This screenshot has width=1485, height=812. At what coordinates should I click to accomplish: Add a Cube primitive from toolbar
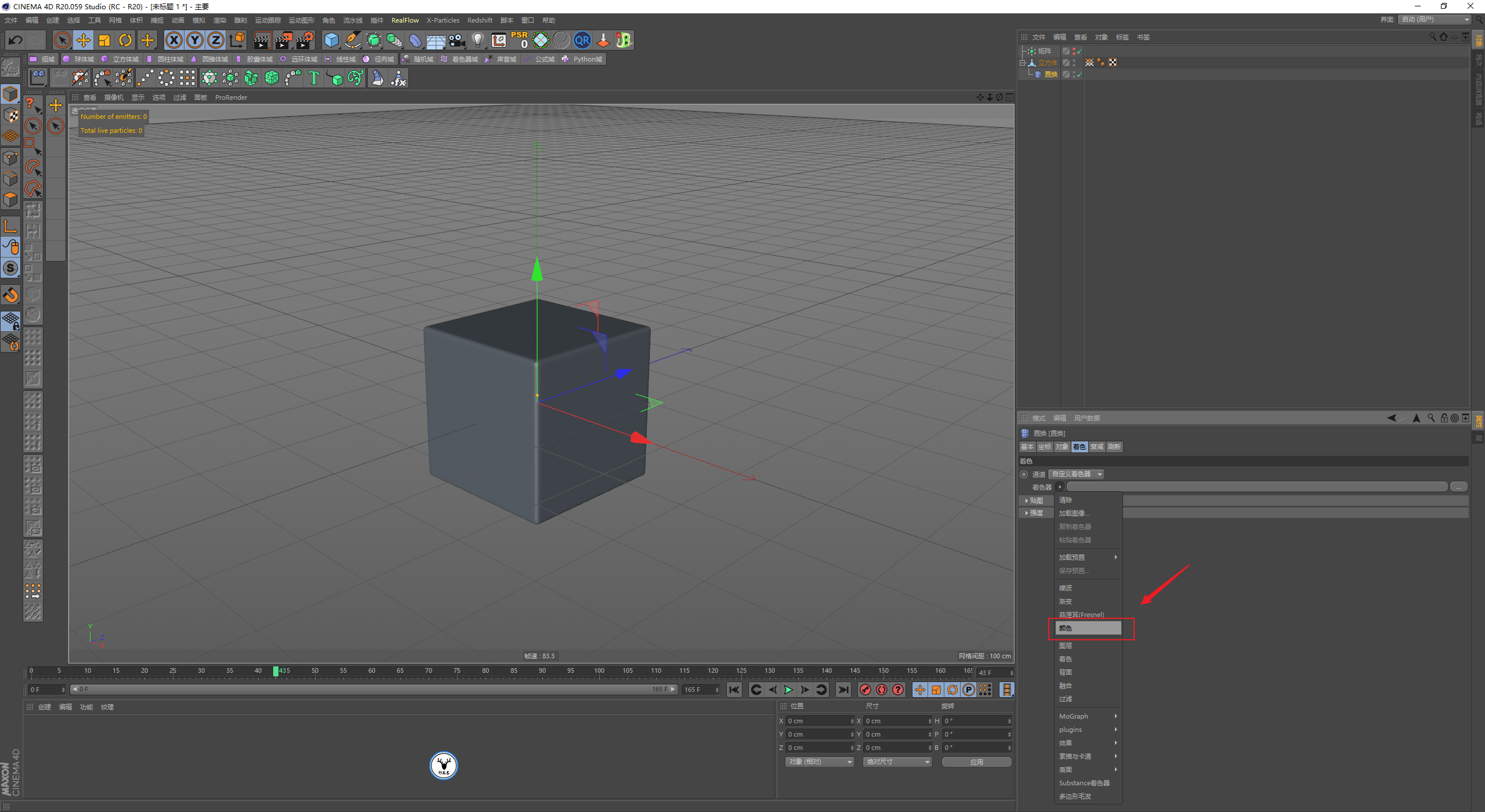331,40
